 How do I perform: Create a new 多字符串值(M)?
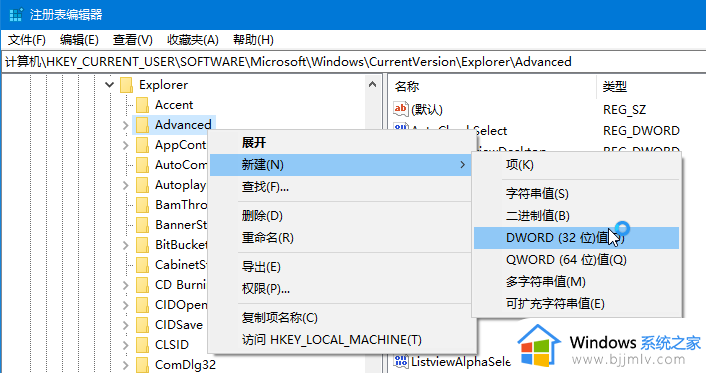coord(576,282)
